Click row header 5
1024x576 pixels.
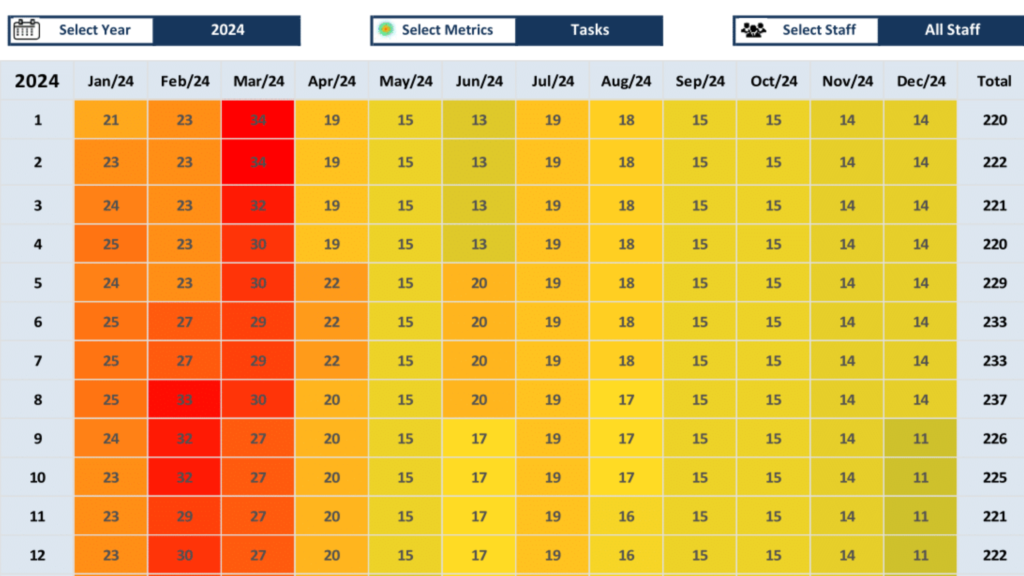click(36, 282)
